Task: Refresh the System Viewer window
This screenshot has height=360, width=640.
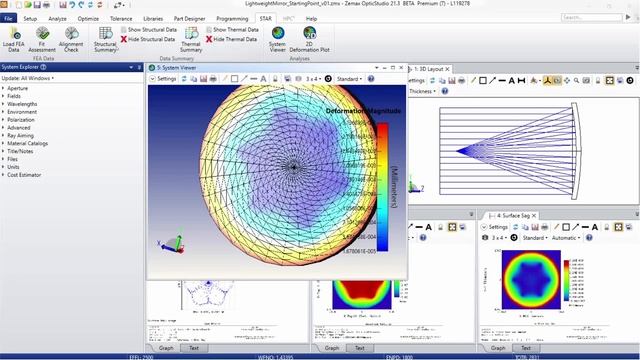Action: point(184,79)
